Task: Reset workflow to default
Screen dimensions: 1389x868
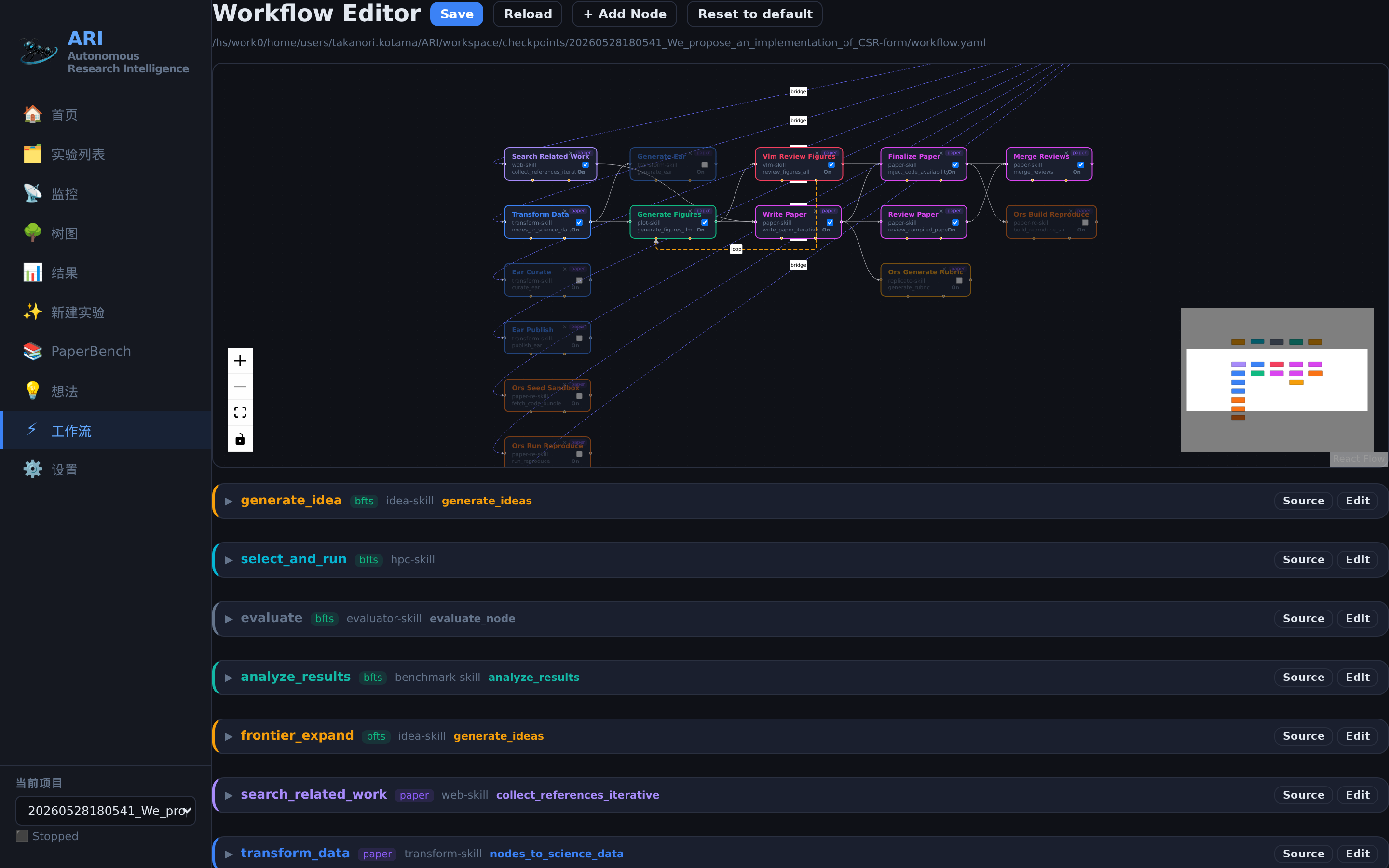Action: click(x=754, y=14)
